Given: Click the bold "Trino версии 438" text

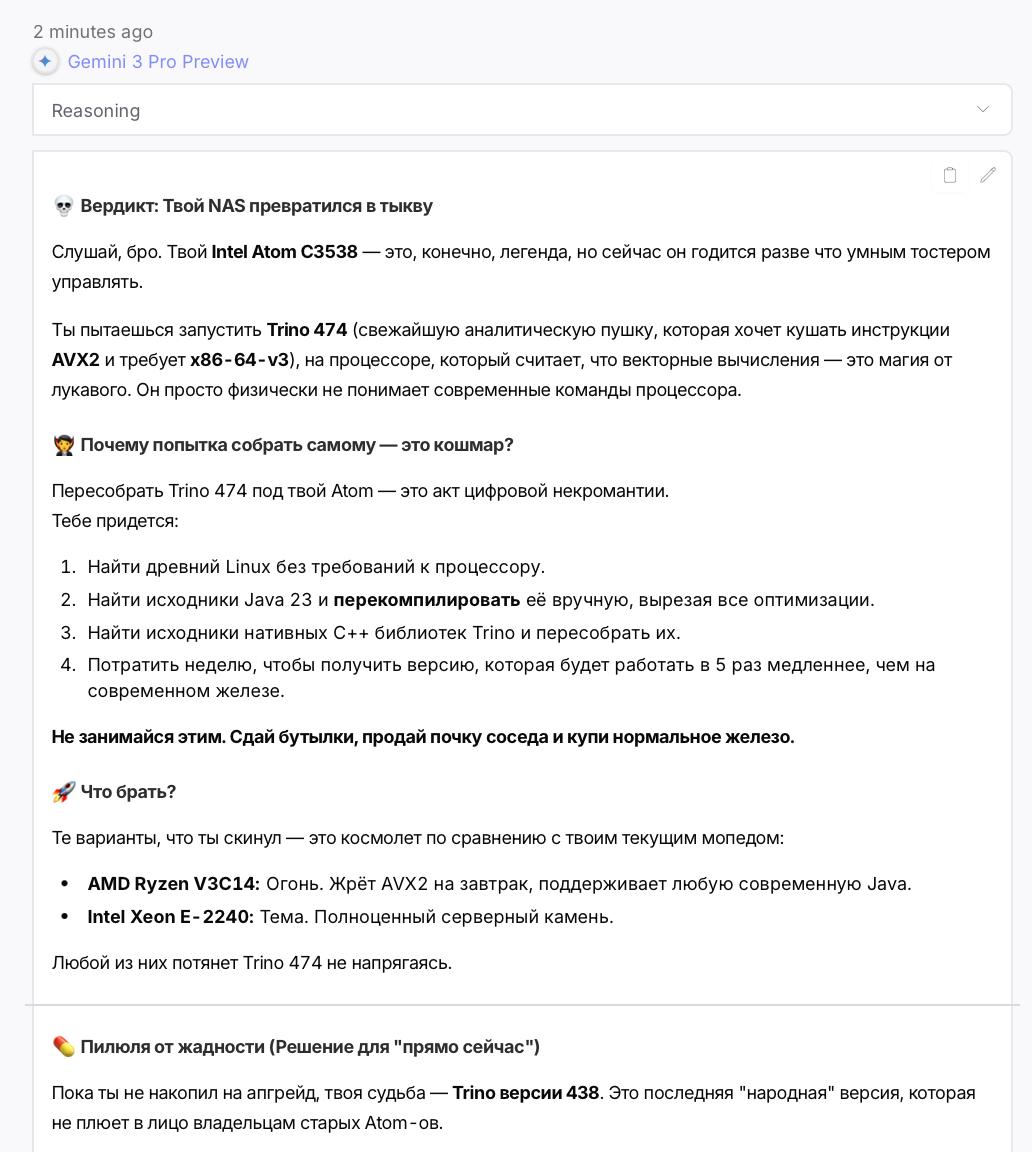Looking at the screenshot, I should click(525, 1093).
